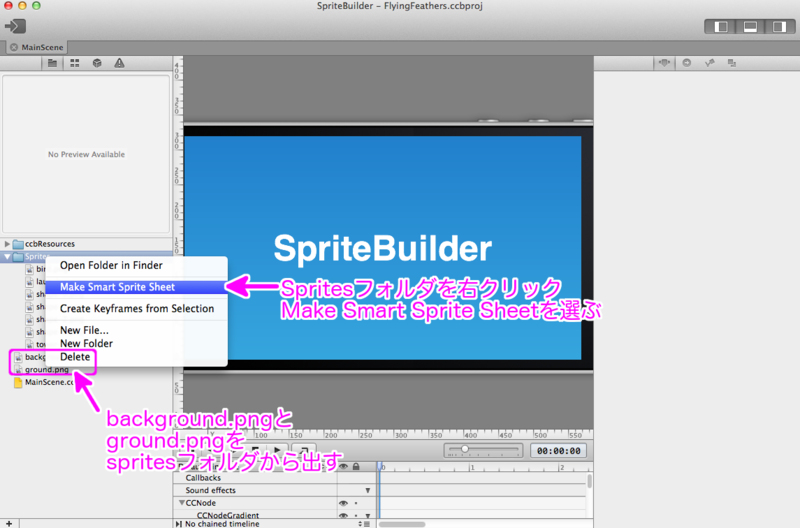Toggle the timeline header eye visibility icon

(x=343, y=466)
